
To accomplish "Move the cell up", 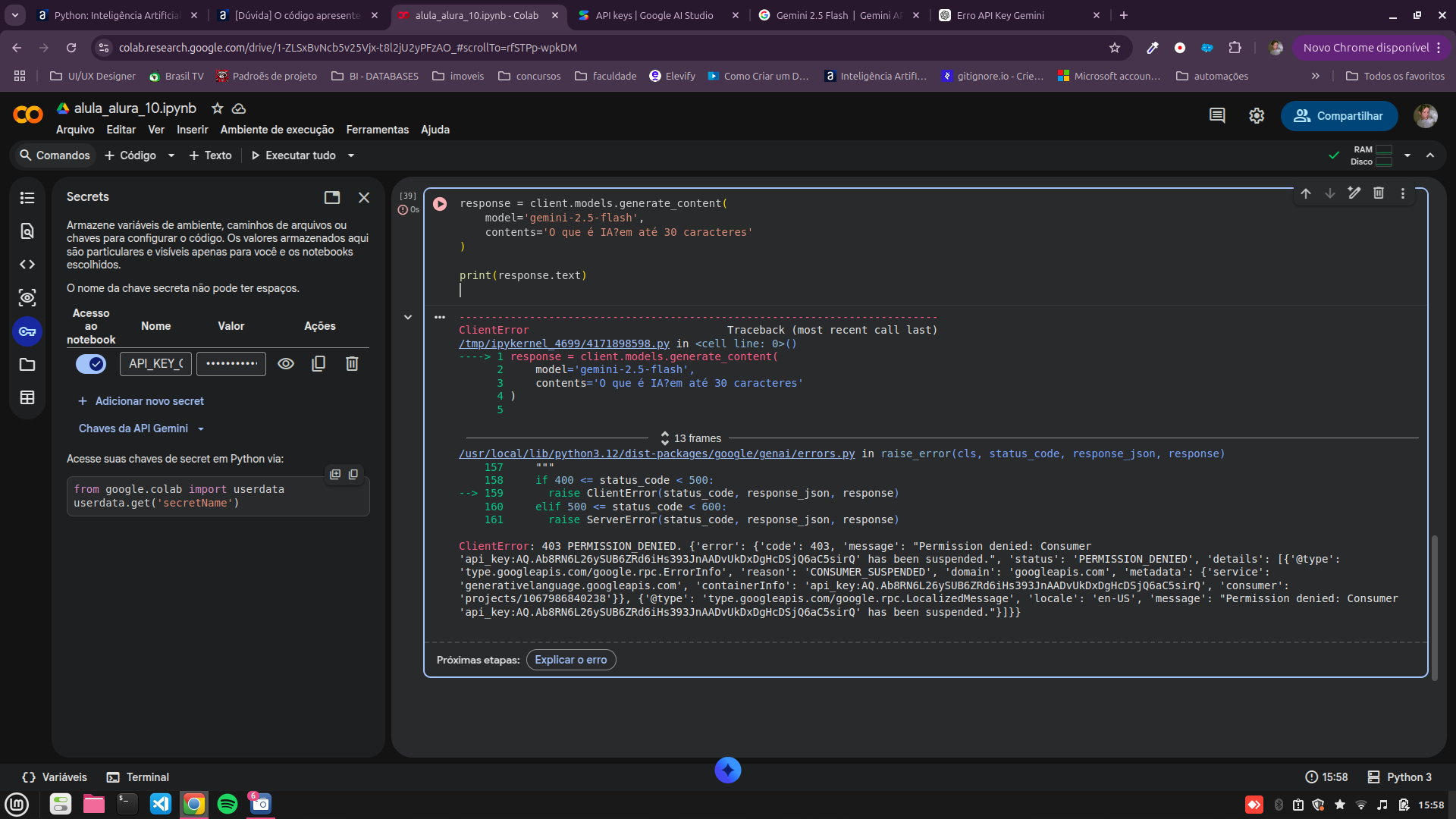I will tap(1306, 193).
